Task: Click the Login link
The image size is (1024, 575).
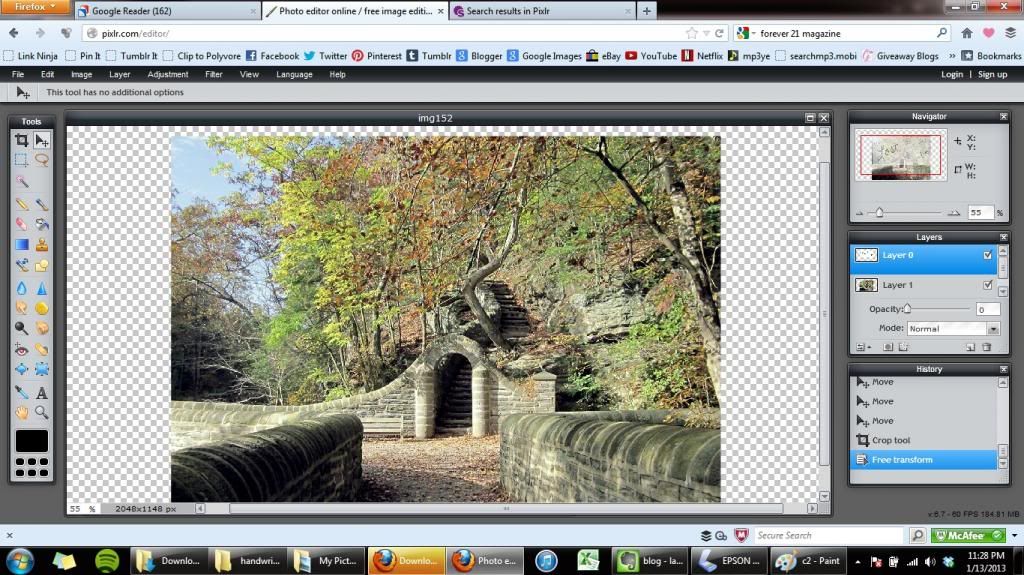Action: coord(952,74)
